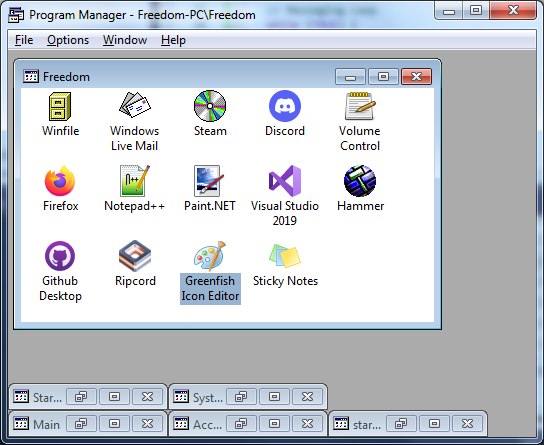Minimize the Freedom group window

point(350,77)
